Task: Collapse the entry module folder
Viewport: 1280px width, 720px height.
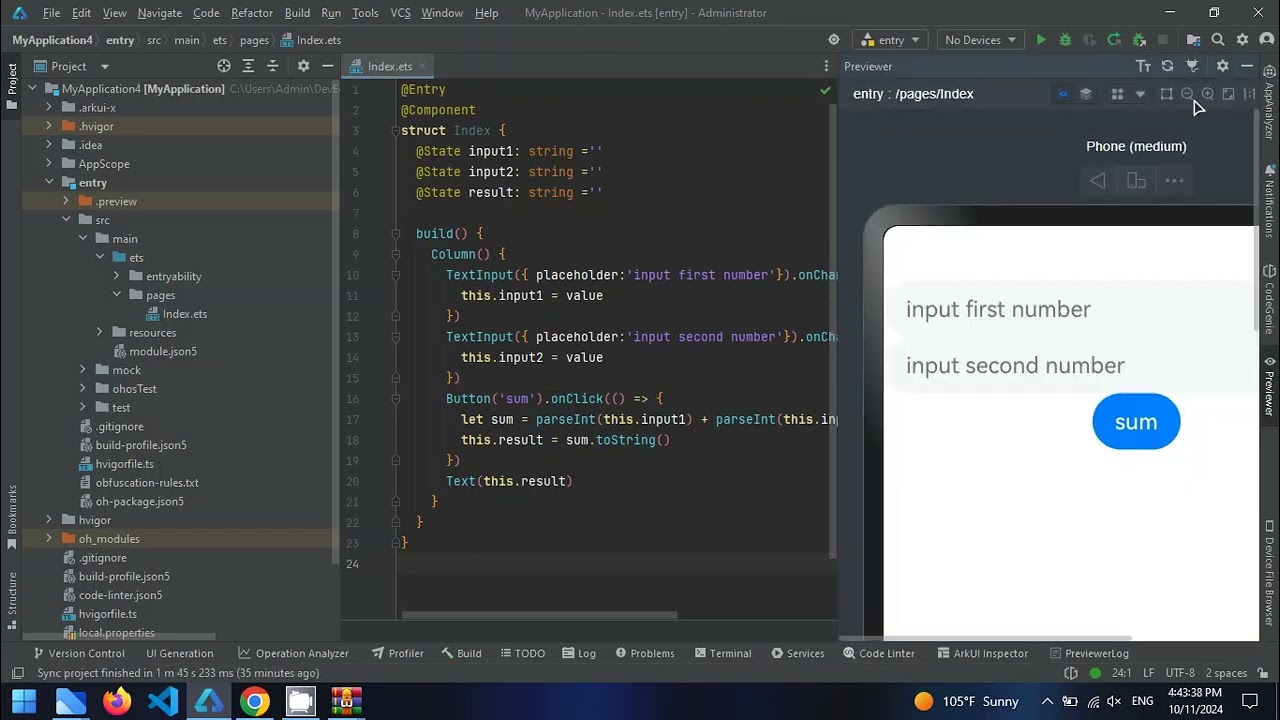Action: 49,182
